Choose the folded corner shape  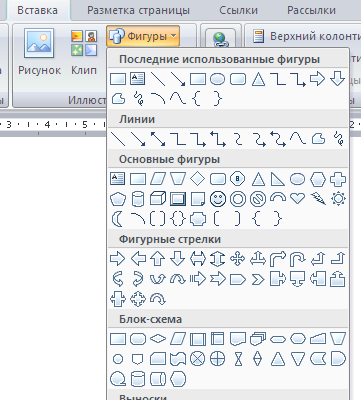point(198,199)
